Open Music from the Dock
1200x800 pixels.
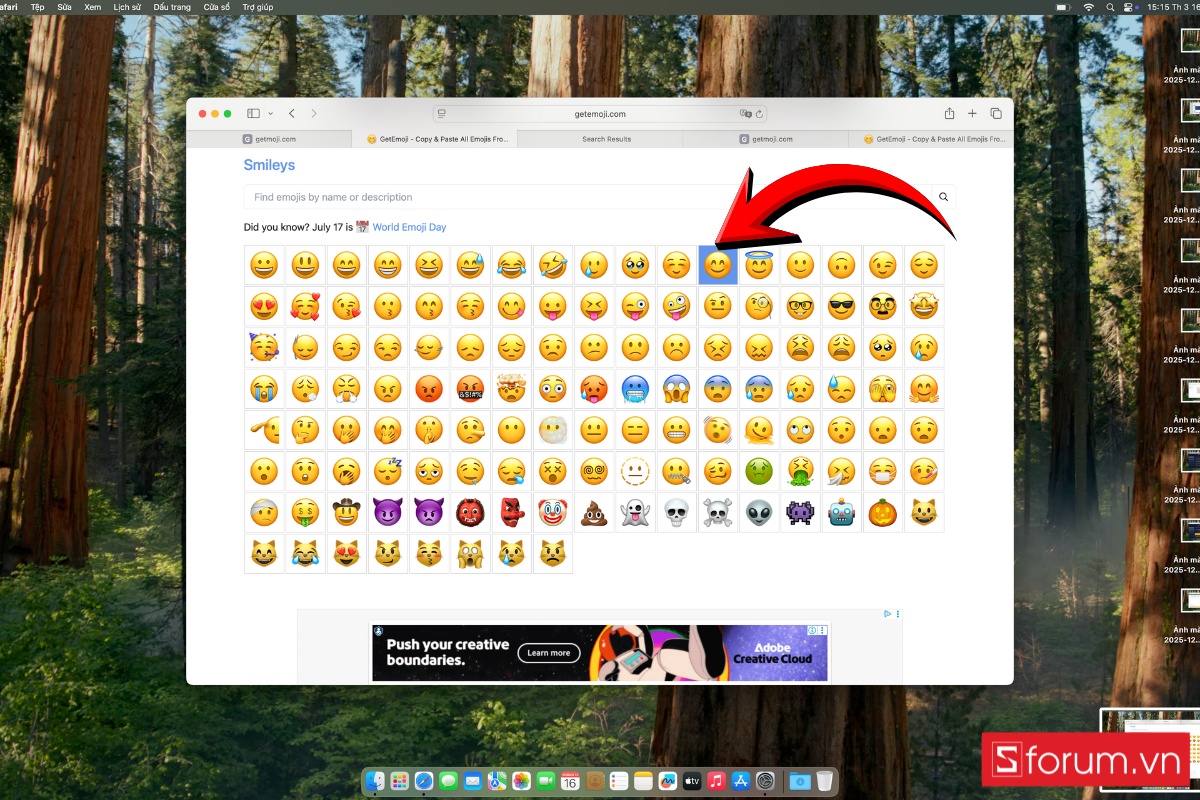[716, 781]
